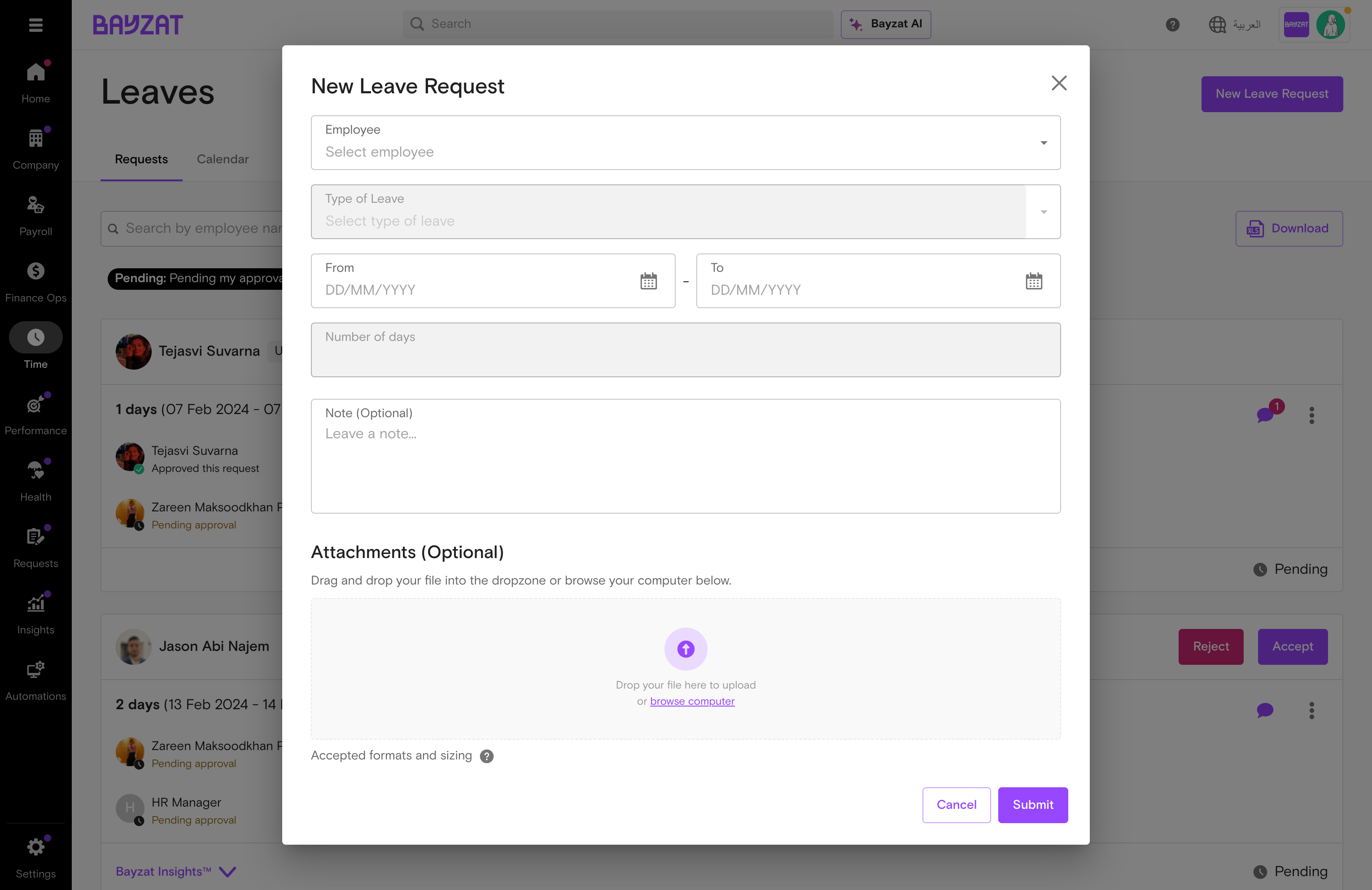Click the upload arrow icon in dropzone

point(686,649)
